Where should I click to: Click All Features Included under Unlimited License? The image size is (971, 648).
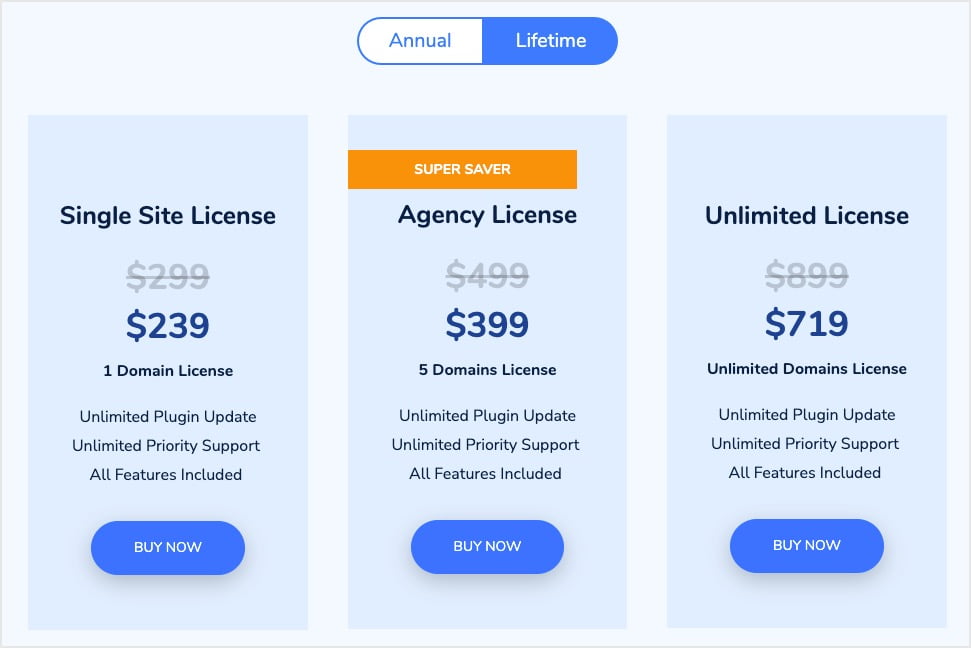pyautogui.click(x=806, y=472)
